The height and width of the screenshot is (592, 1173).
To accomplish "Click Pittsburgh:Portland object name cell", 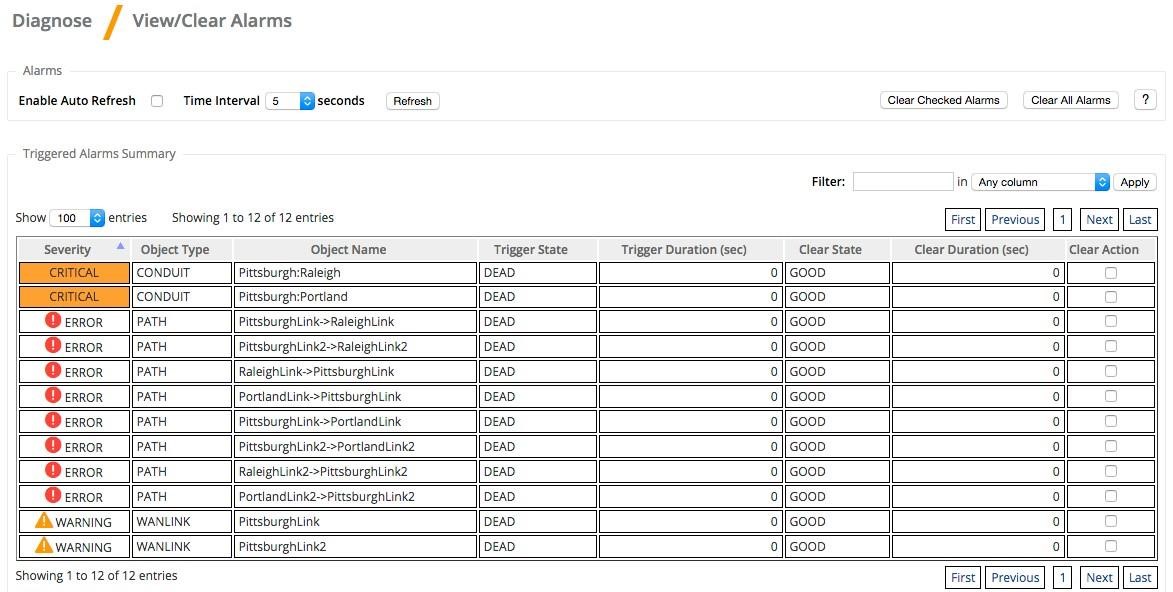I will (355, 297).
